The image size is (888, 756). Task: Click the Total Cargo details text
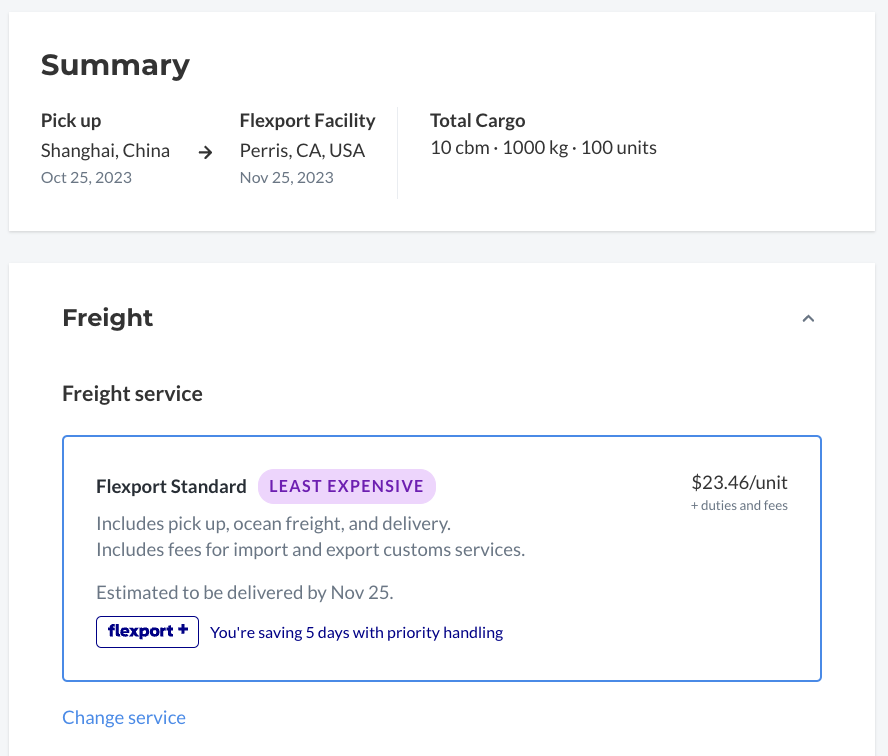(544, 148)
